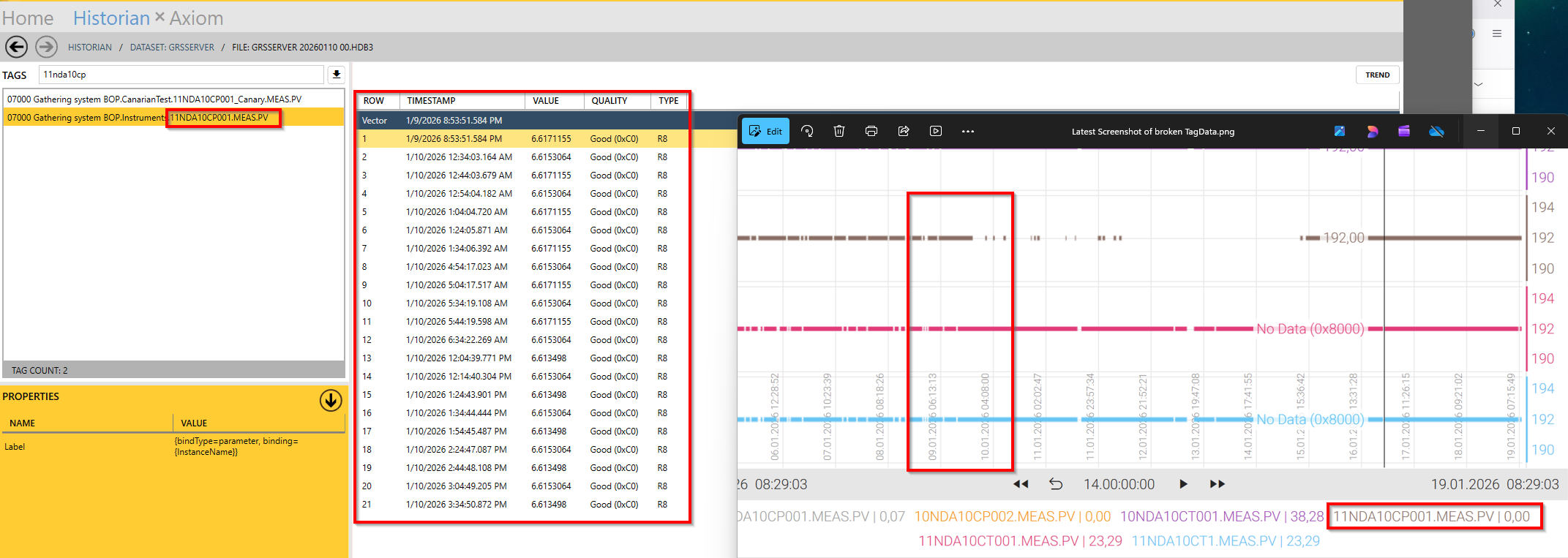Click the Edit button in photo viewer
Image resolution: width=1568 pixels, height=558 pixels.
tap(765, 131)
